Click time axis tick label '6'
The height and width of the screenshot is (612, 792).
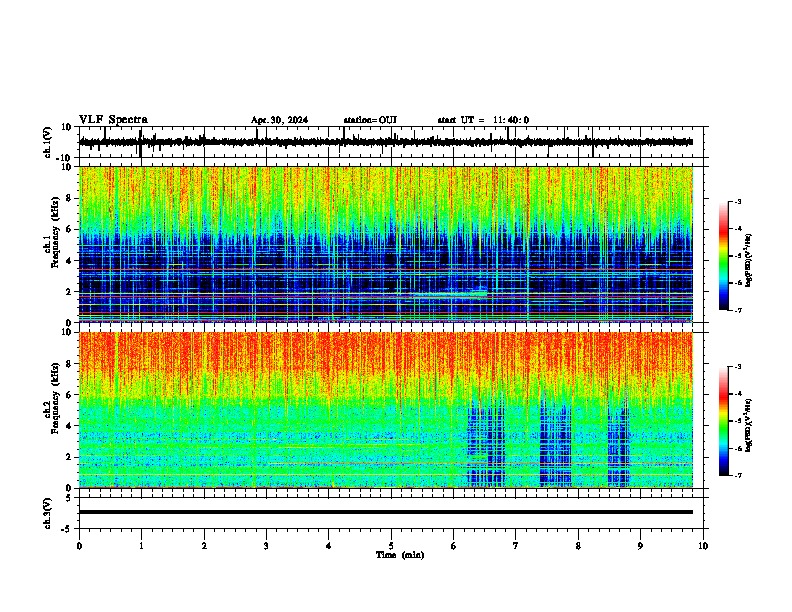pyautogui.click(x=454, y=546)
